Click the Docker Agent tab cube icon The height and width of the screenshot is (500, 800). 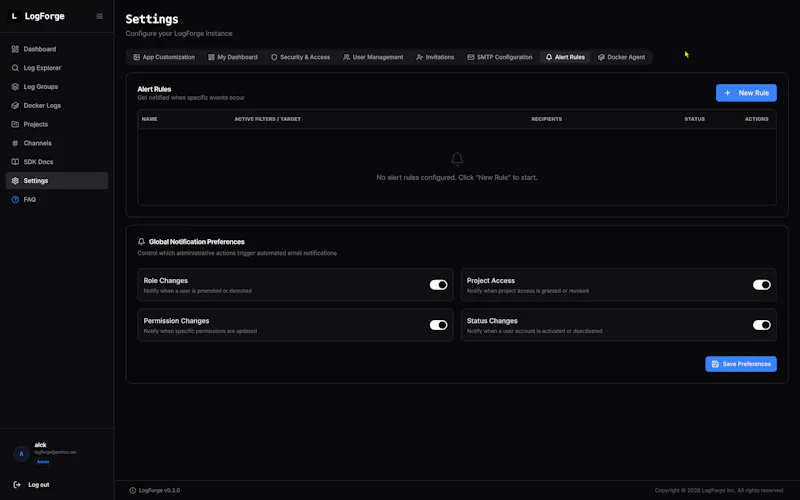click(x=601, y=57)
